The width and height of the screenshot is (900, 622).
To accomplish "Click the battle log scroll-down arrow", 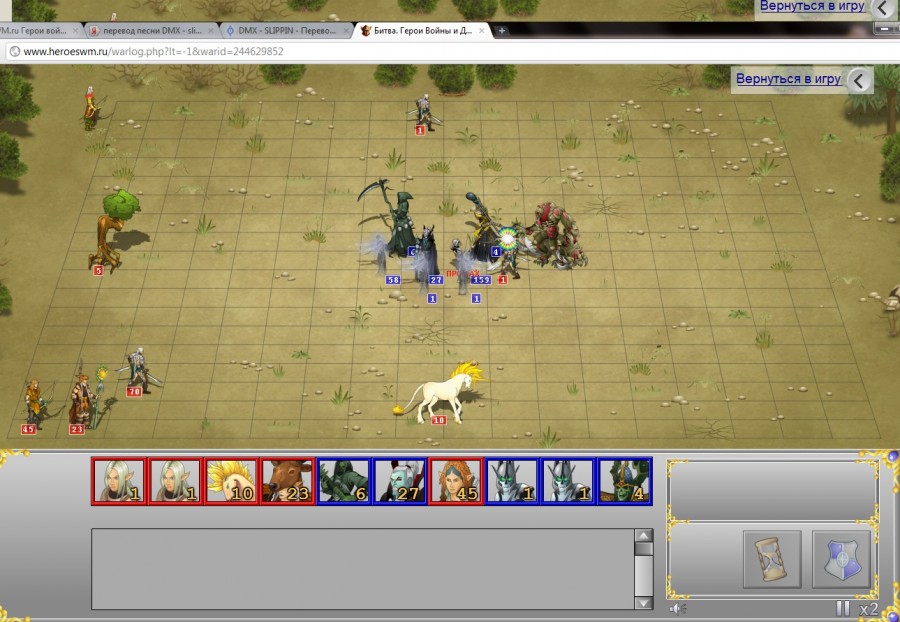I will coord(643,602).
